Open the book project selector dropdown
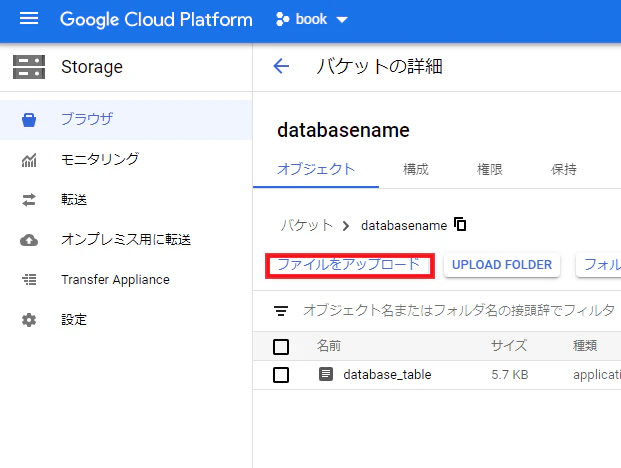This screenshot has height=468, width=621. click(x=312, y=19)
